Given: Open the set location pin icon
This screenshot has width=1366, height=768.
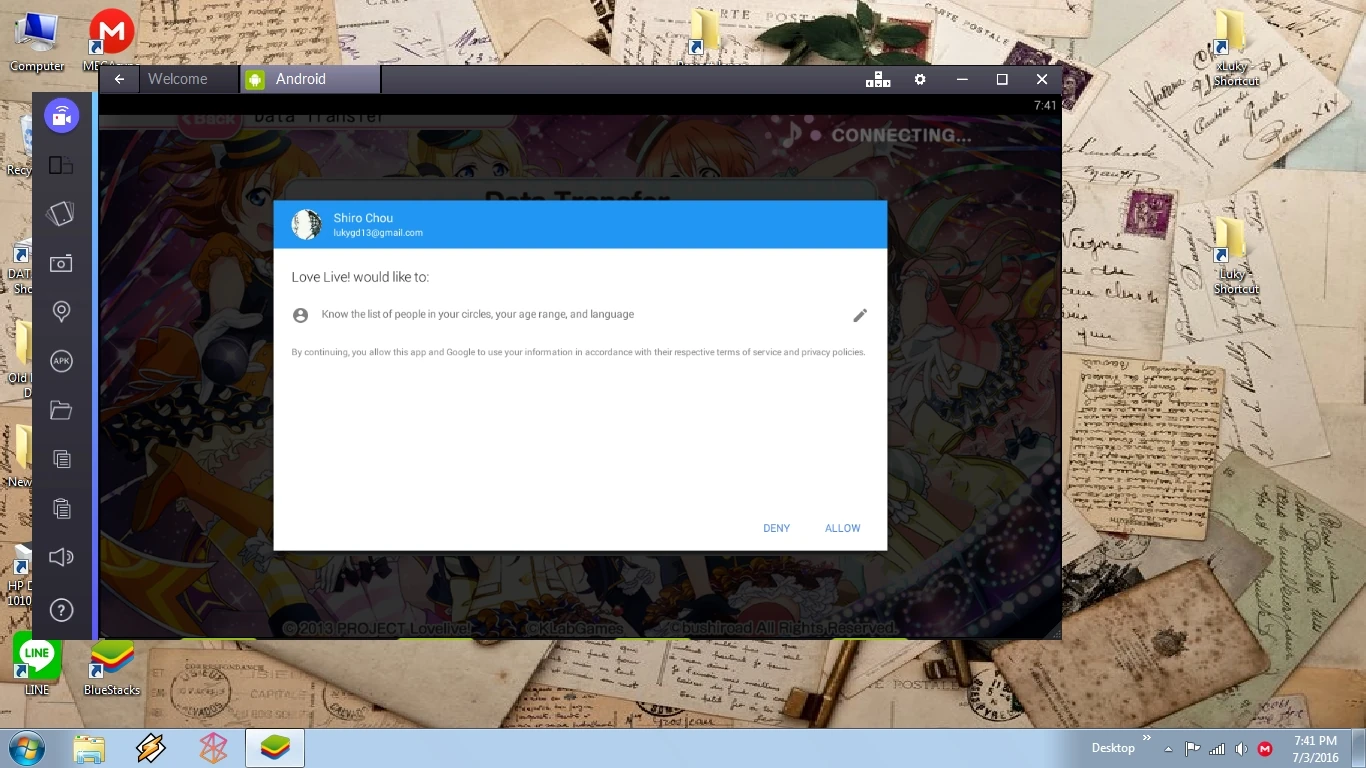Looking at the screenshot, I should tap(61, 312).
